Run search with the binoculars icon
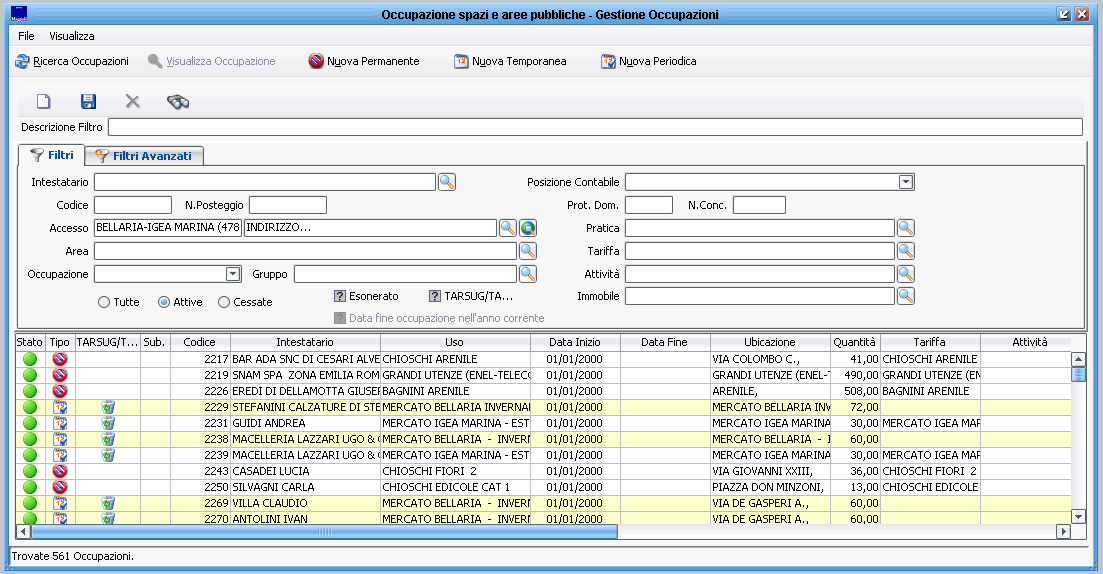 pyautogui.click(x=178, y=101)
